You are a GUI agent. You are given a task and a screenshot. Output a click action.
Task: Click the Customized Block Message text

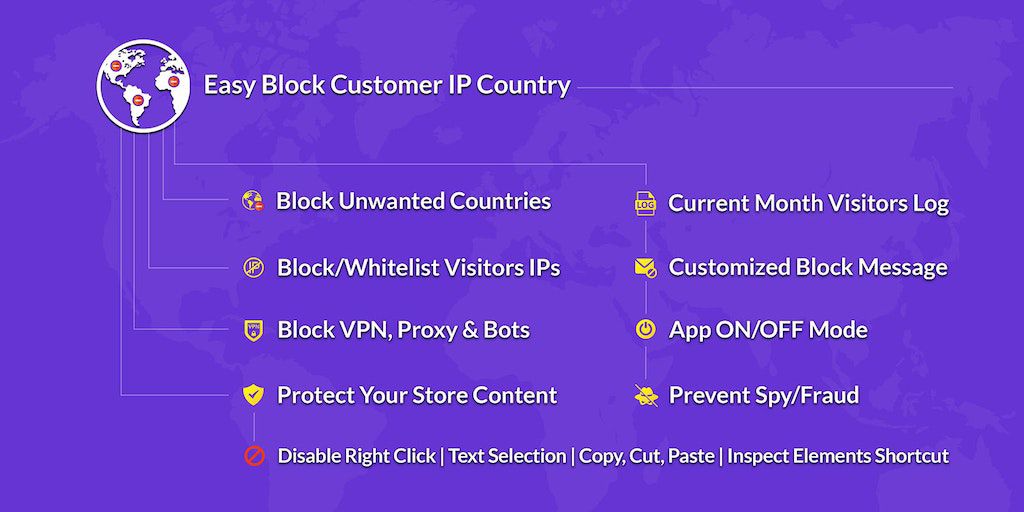808,268
